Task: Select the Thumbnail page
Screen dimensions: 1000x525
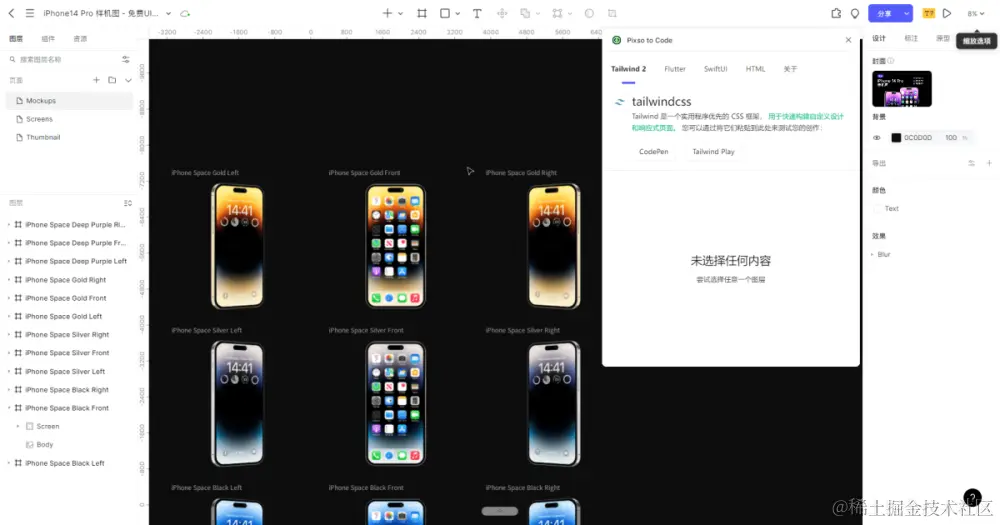Action: coord(70,138)
